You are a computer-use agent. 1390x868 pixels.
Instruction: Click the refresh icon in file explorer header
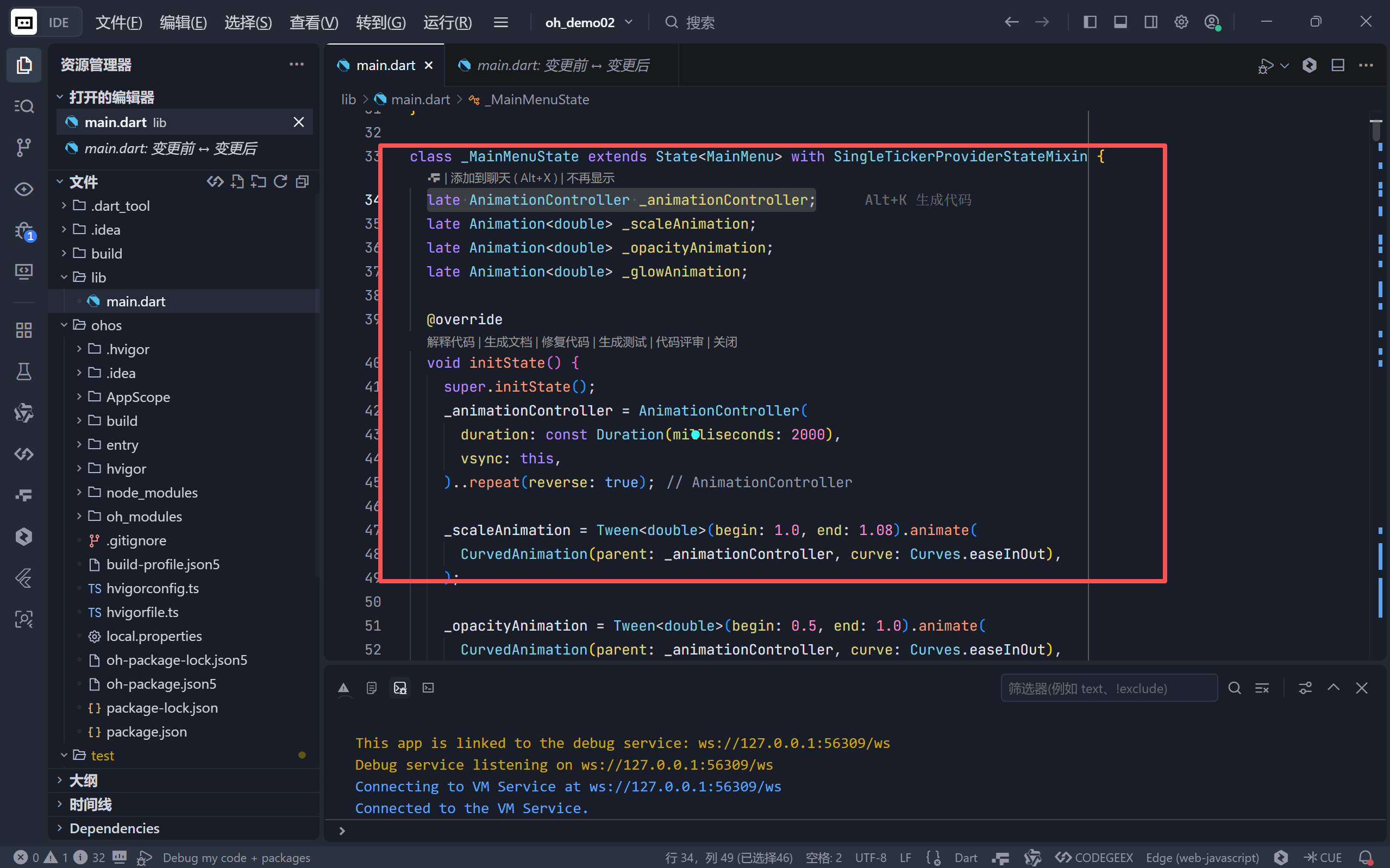click(x=280, y=182)
